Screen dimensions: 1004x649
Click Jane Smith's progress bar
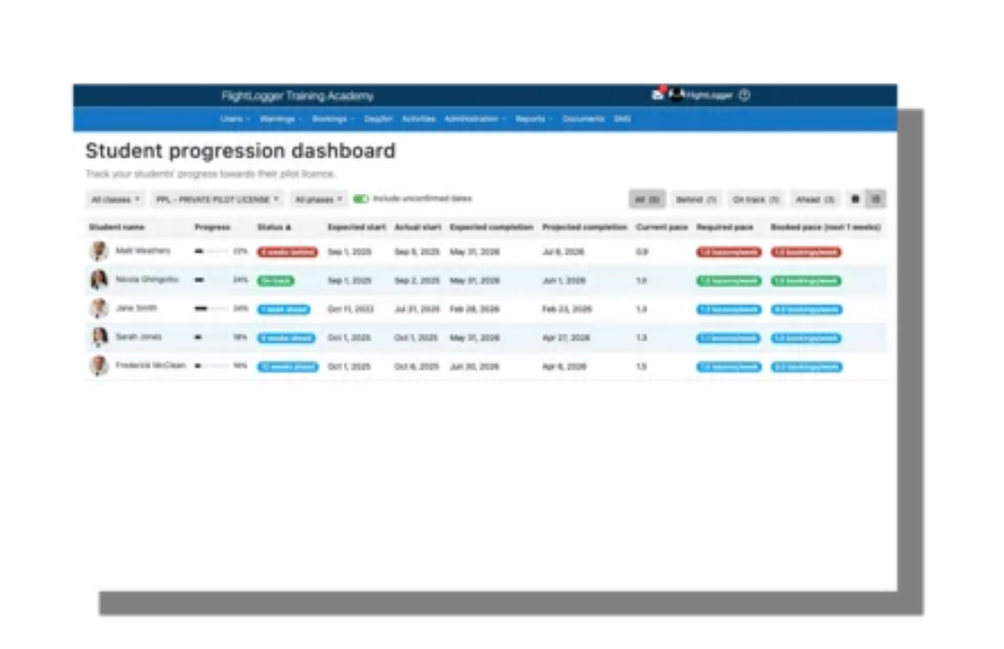[x=211, y=308]
